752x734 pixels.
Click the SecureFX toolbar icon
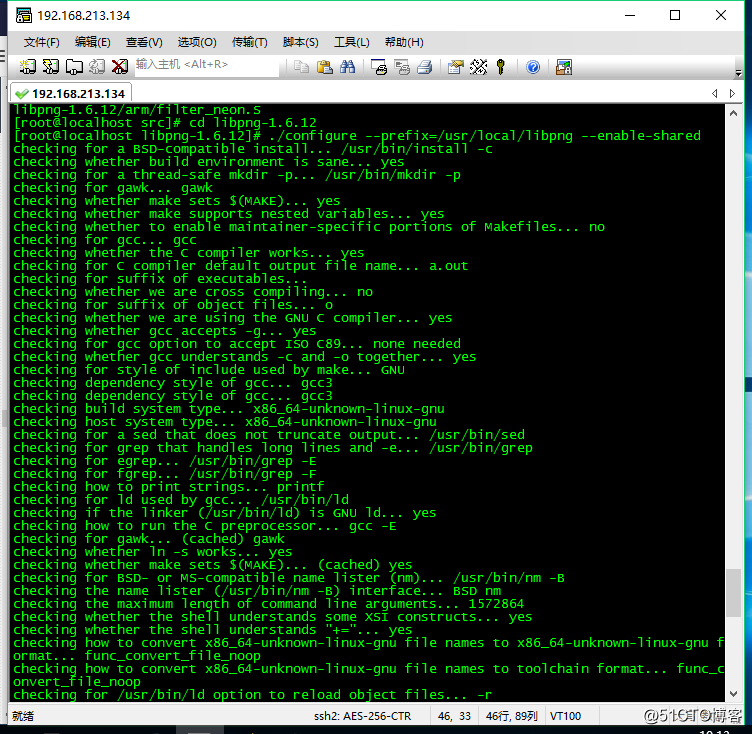tap(564, 67)
